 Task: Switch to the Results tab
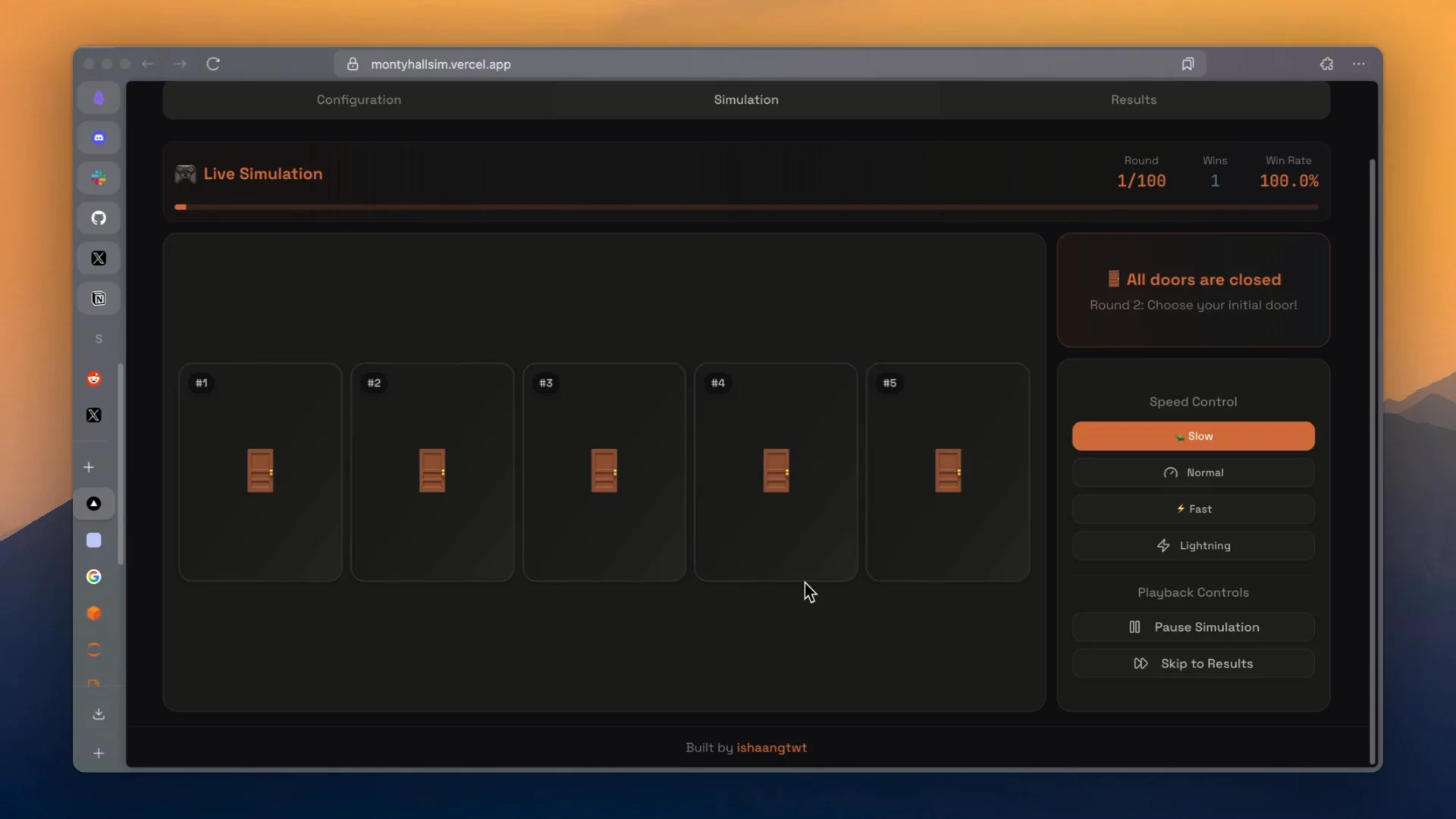1133,99
